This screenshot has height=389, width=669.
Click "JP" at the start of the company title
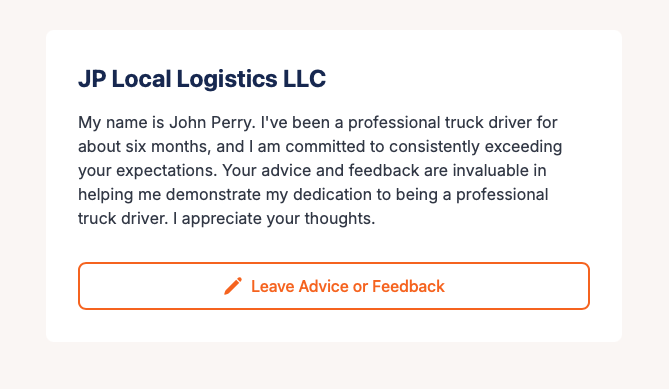[92, 79]
